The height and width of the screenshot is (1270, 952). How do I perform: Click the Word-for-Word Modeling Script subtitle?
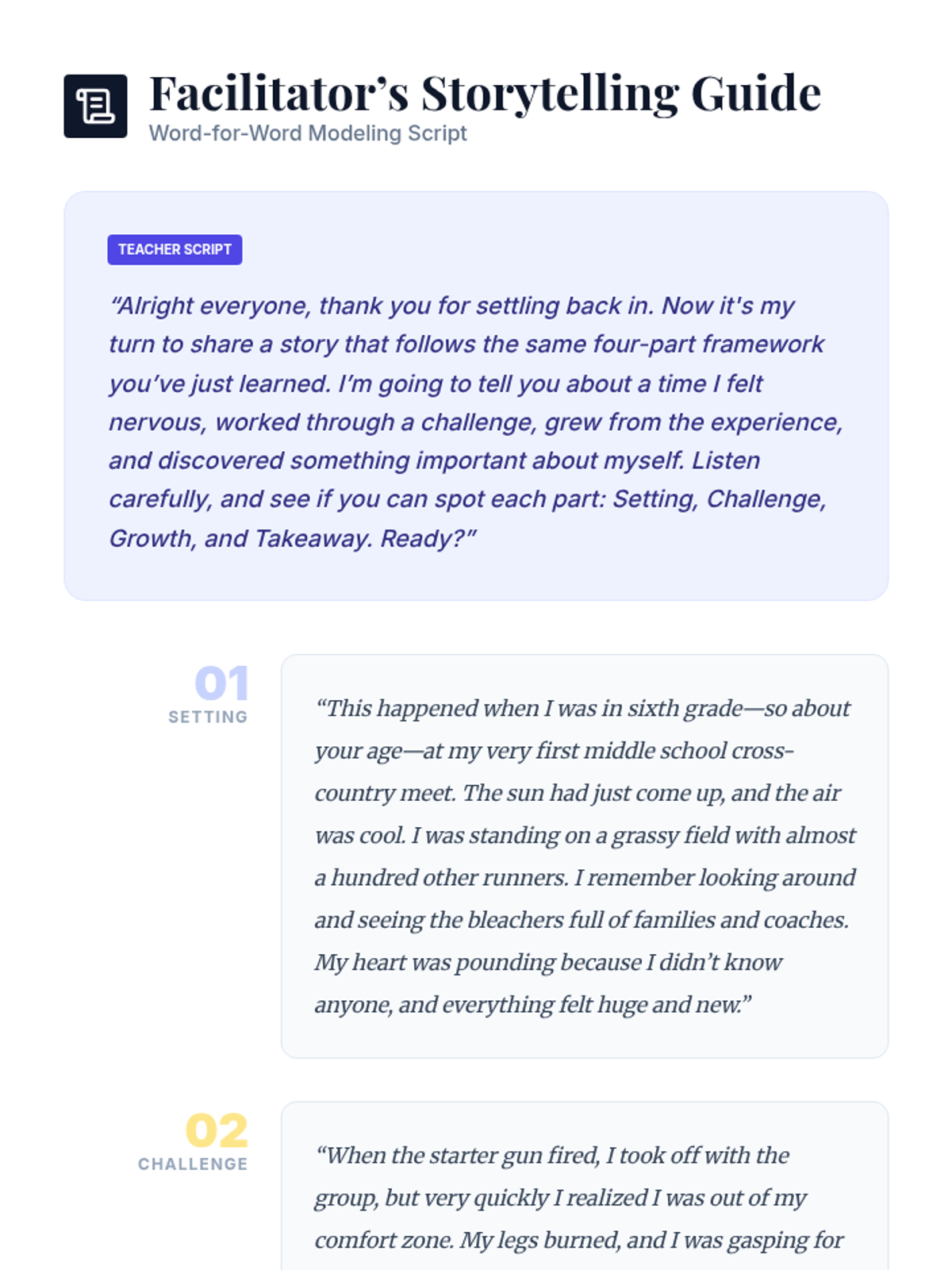[308, 133]
